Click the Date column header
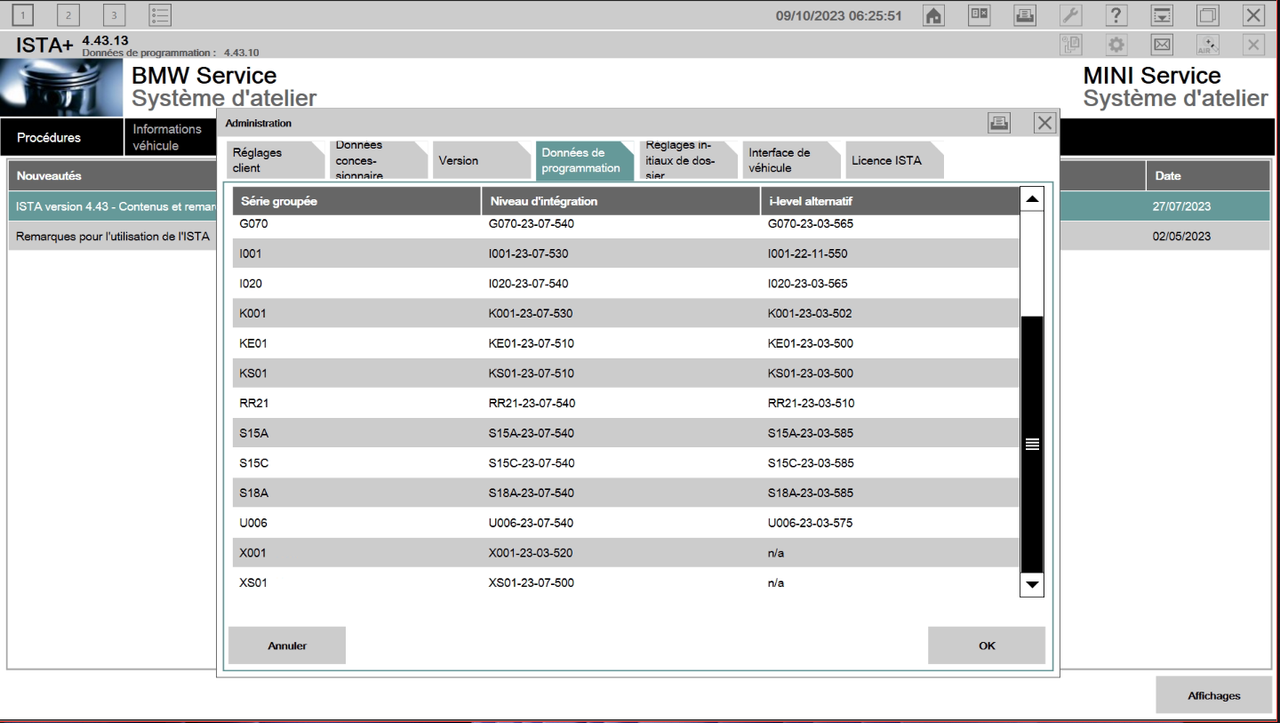Viewport: 1280px width, 723px height. (x=1208, y=176)
